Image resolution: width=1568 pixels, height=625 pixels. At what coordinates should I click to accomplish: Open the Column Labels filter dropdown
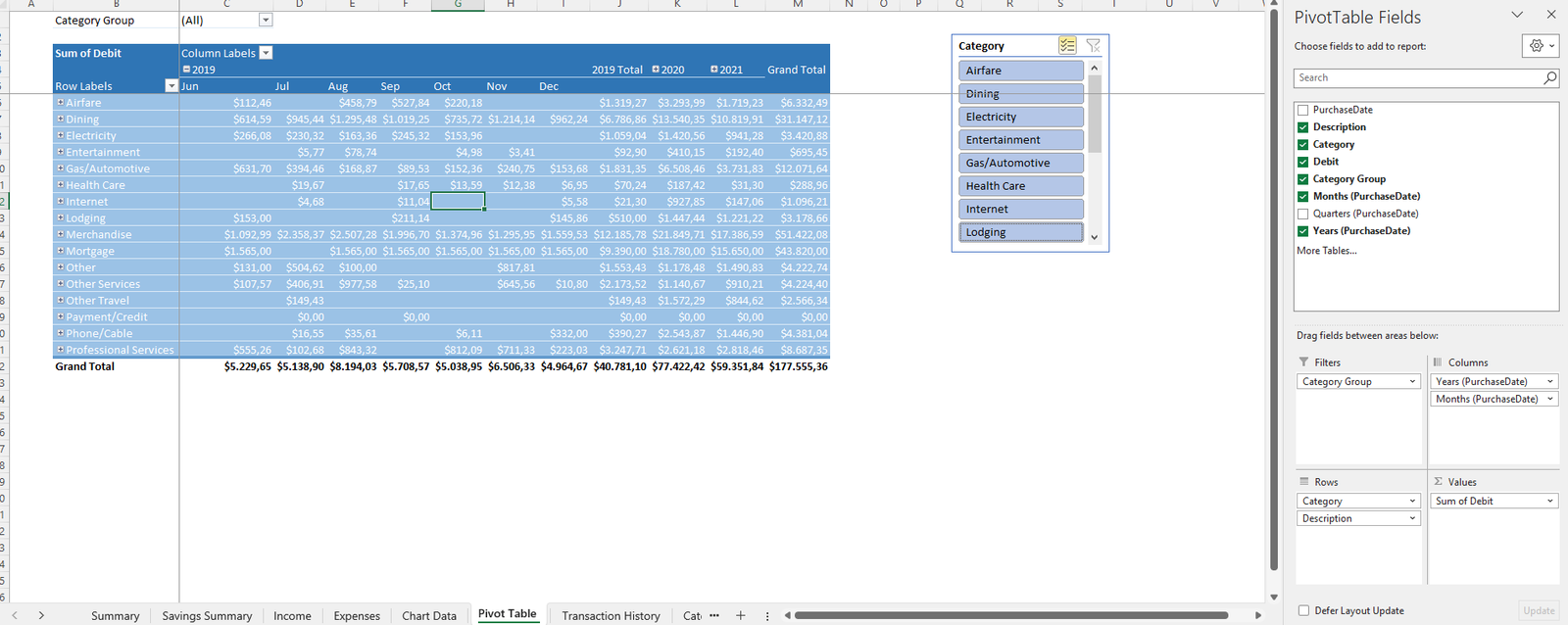266,53
